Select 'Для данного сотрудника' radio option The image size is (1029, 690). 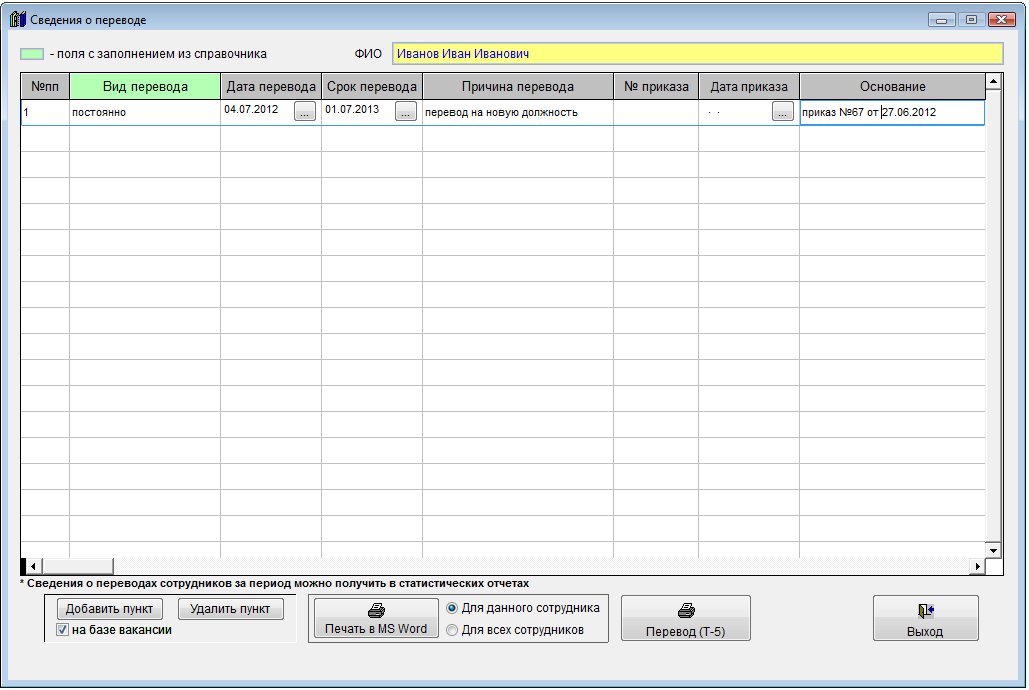click(452, 608)
